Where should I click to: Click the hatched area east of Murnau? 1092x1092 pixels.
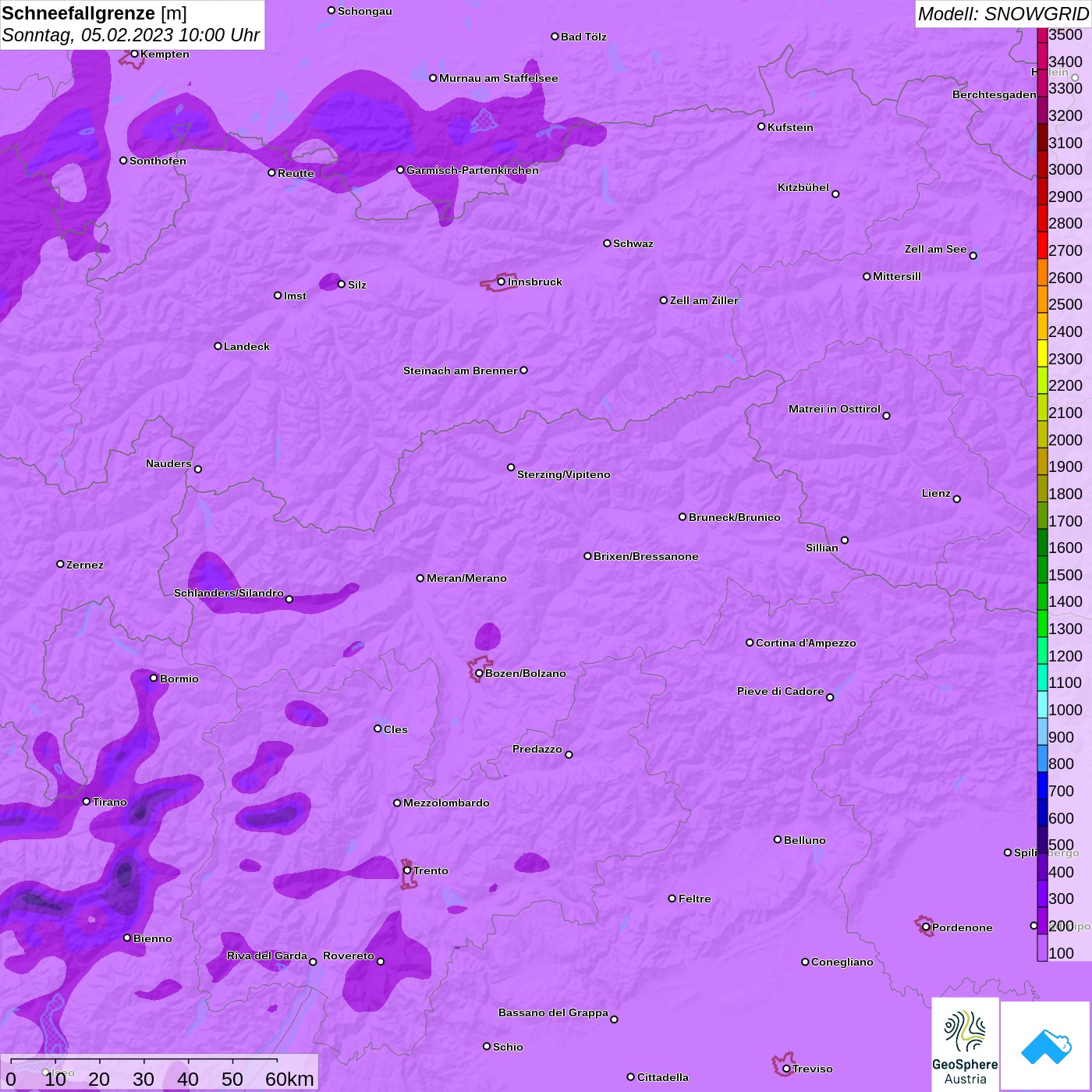[484, 120]
